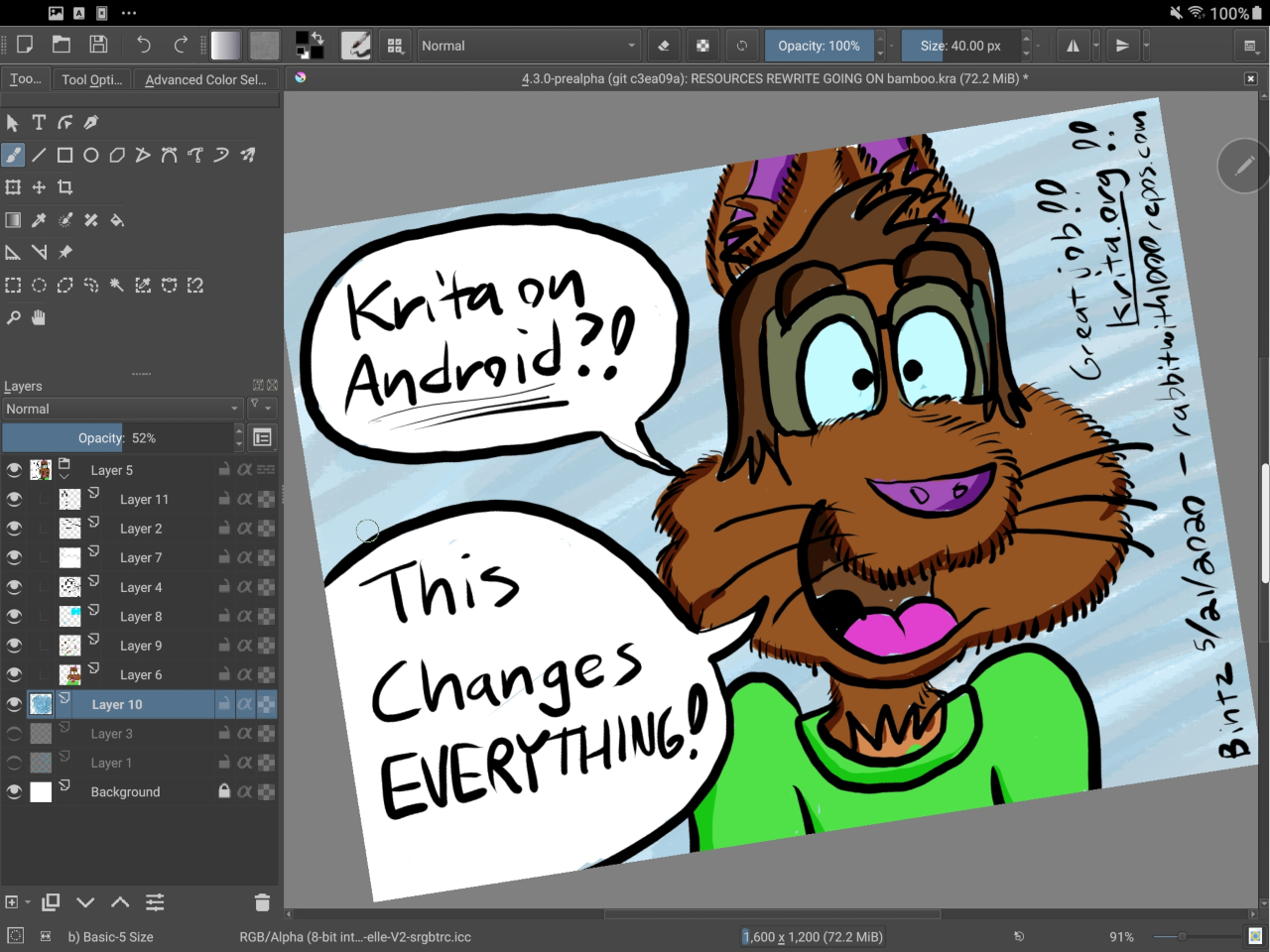Show hidden Layer 1

(14, 764)
